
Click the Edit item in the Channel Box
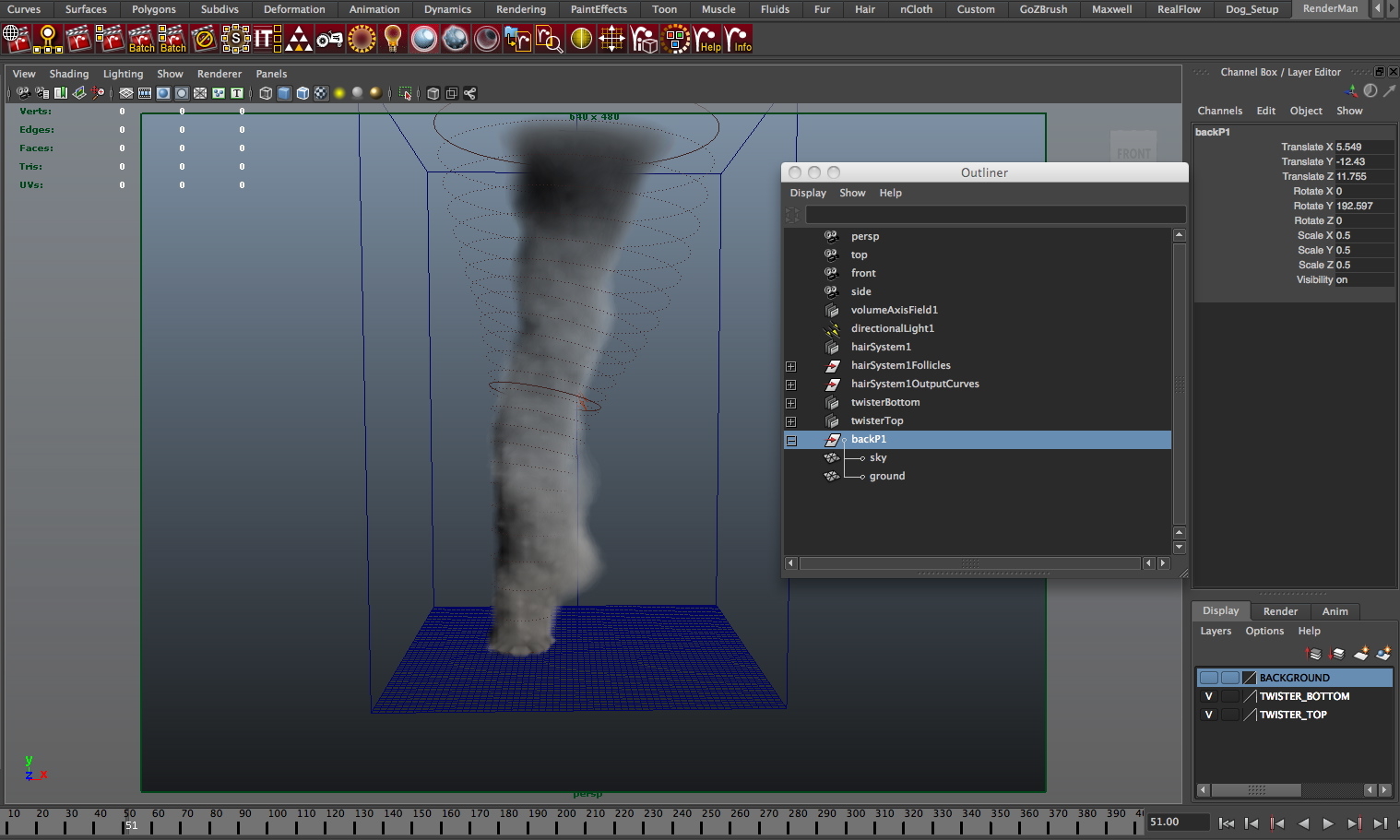(x=1265, y=110)
